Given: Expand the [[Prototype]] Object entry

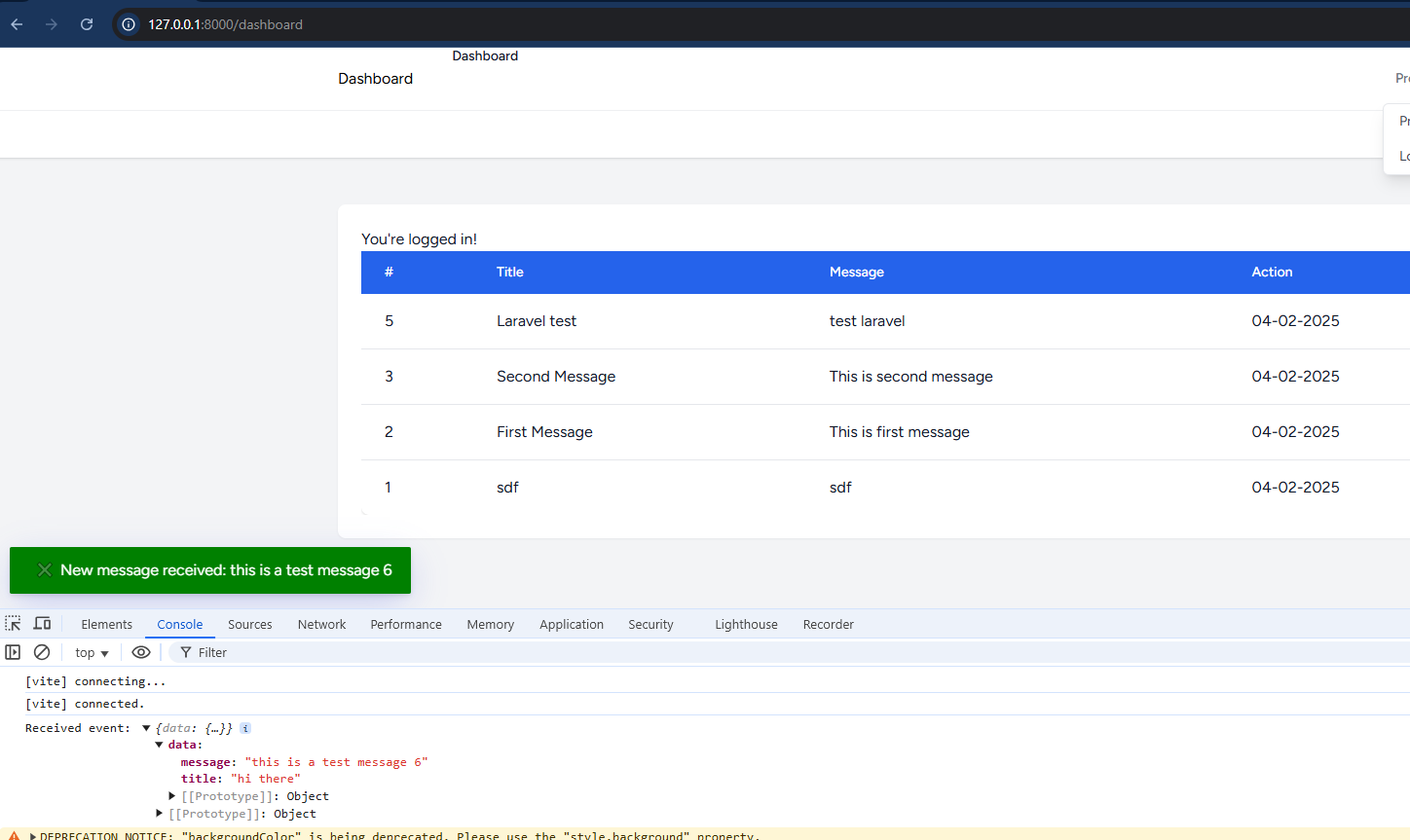Looking at the screenshot, I should [x=172, y=795].
